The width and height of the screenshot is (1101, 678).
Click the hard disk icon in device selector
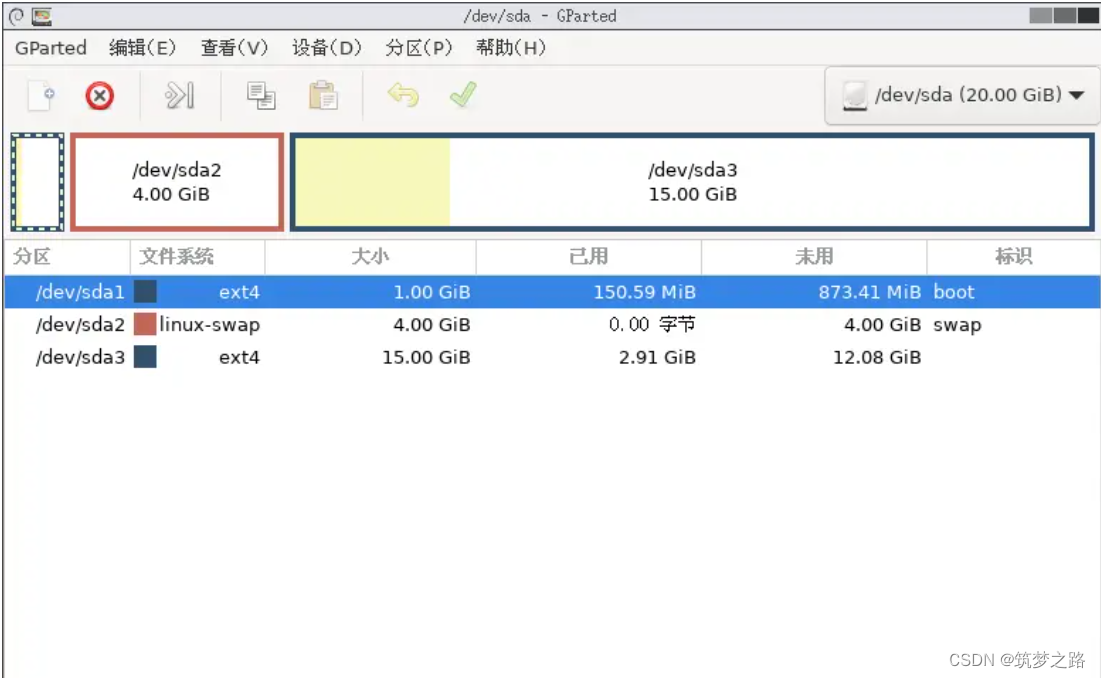855,95
